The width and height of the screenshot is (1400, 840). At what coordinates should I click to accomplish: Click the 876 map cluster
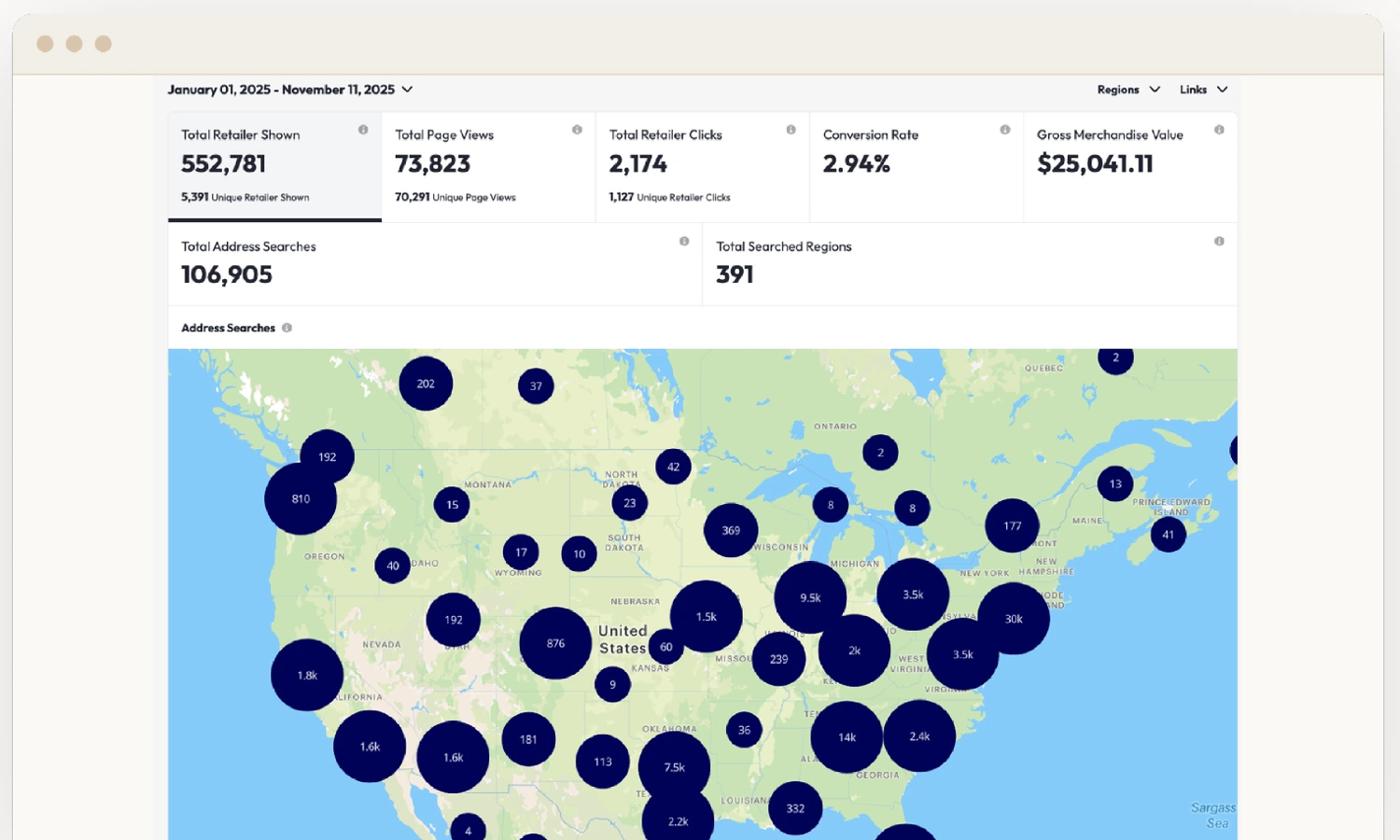pos(555,643)
